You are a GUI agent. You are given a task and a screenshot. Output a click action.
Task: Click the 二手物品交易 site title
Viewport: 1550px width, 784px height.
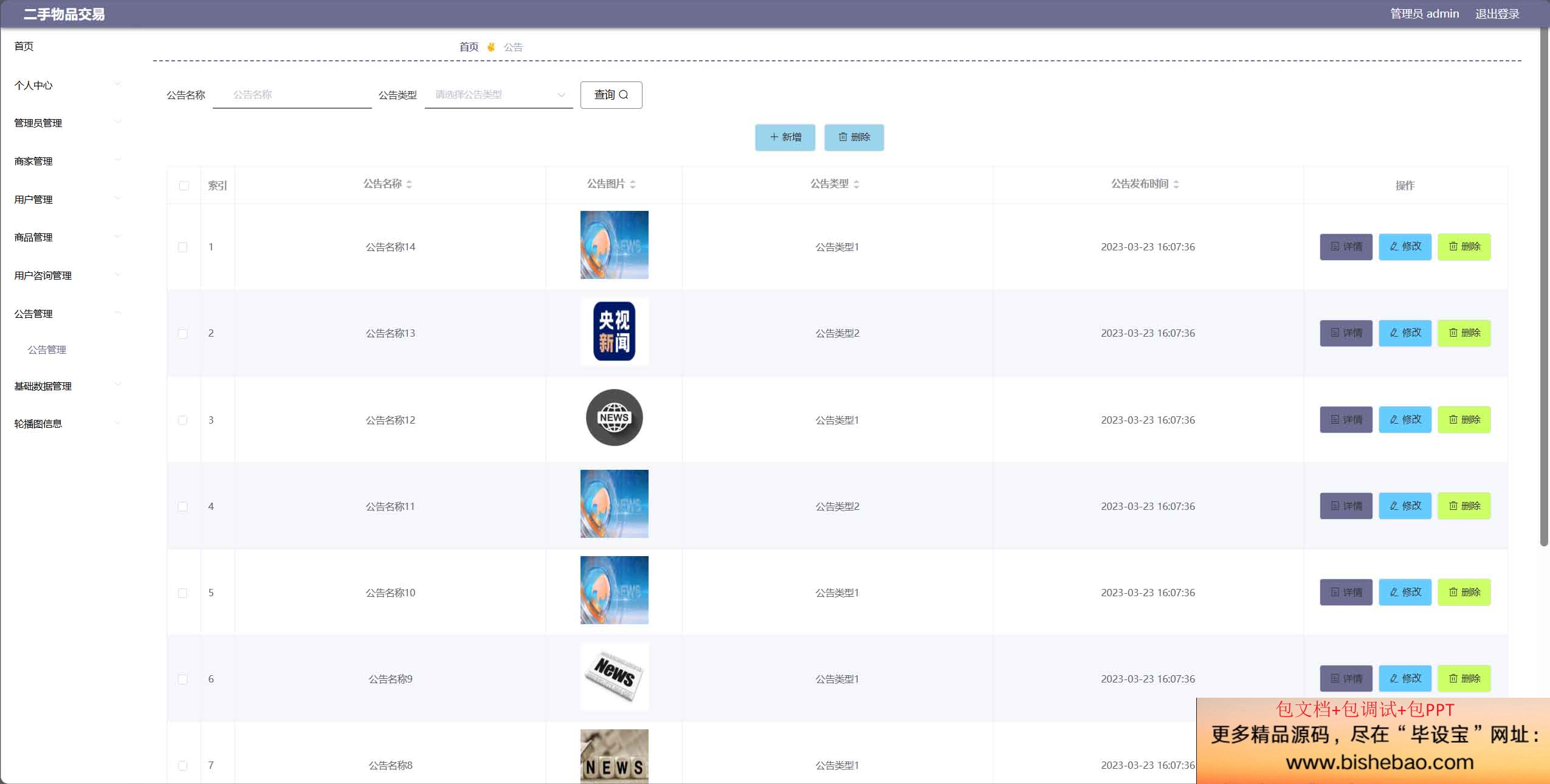[64, 14]
